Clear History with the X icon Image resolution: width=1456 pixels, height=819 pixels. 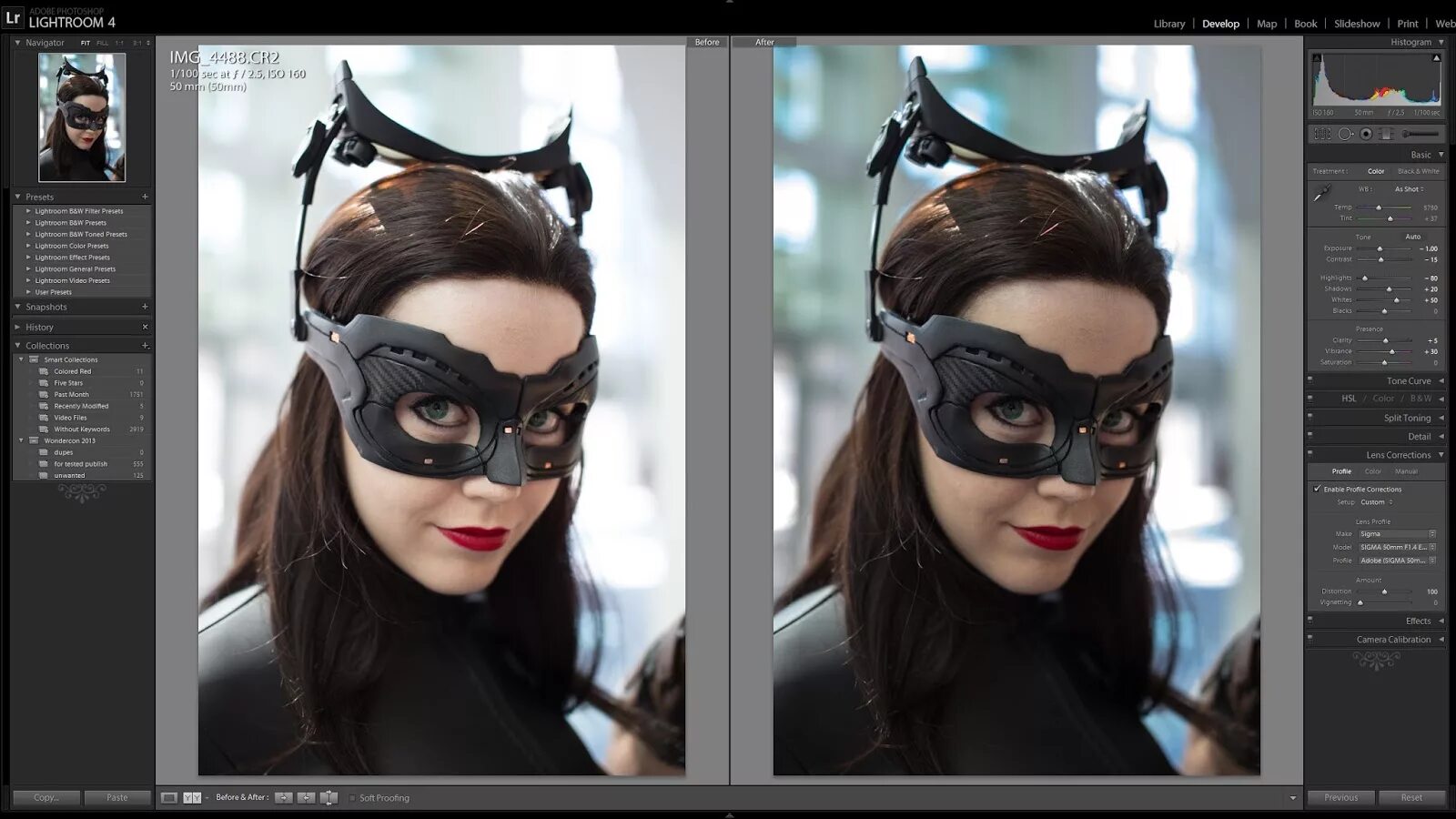145,327
